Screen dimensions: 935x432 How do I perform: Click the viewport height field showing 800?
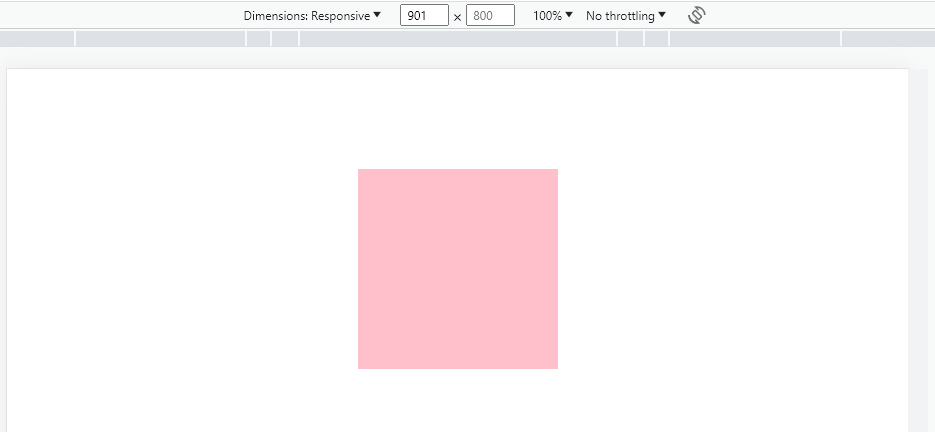[x=490, y=16]
